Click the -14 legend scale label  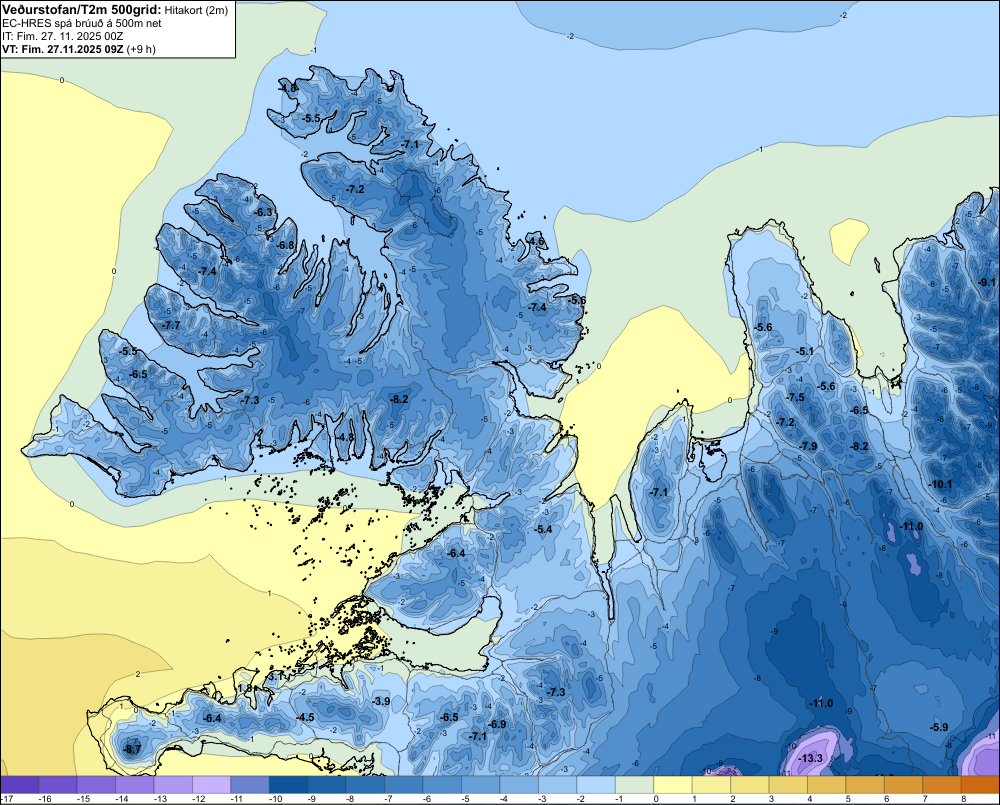pos(122,799)
